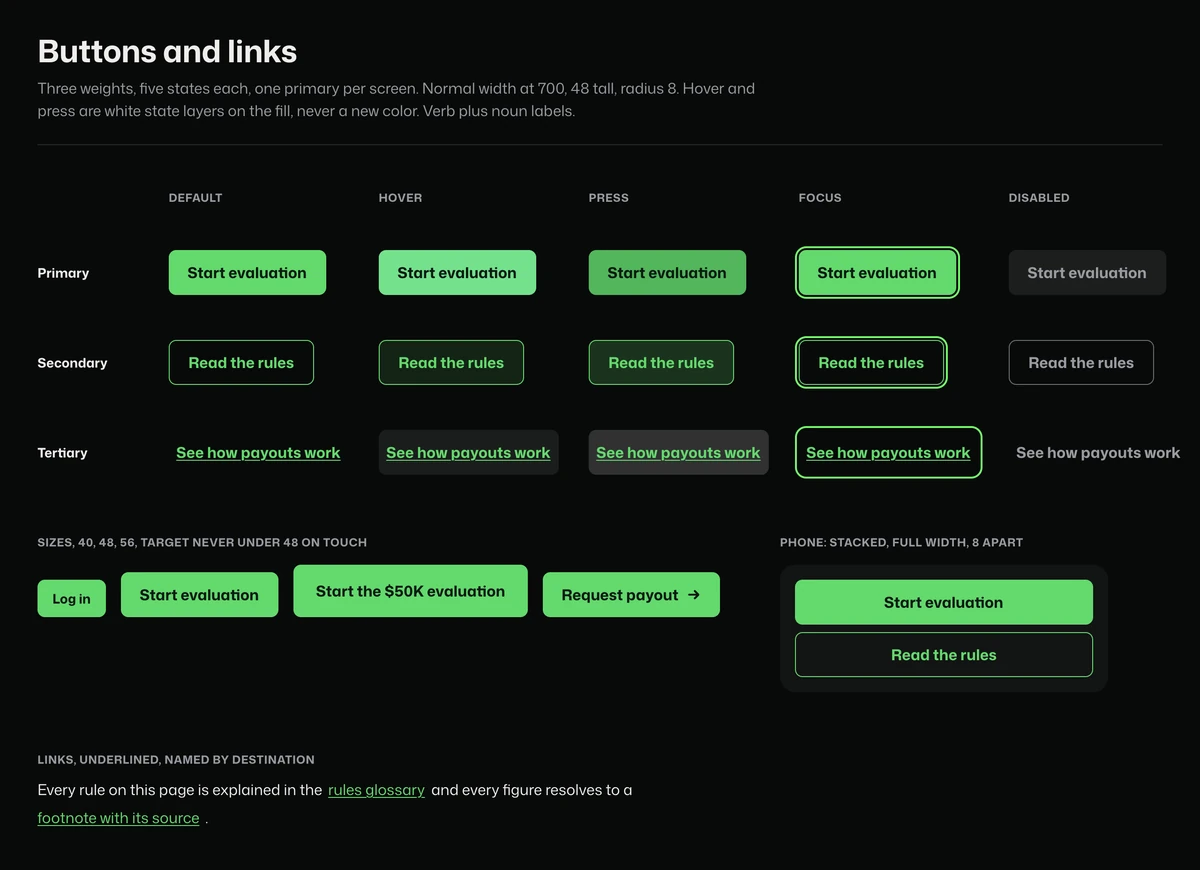Click the Primary row label
This screenshot has height=870, width=1200.
tap(63, 272)
